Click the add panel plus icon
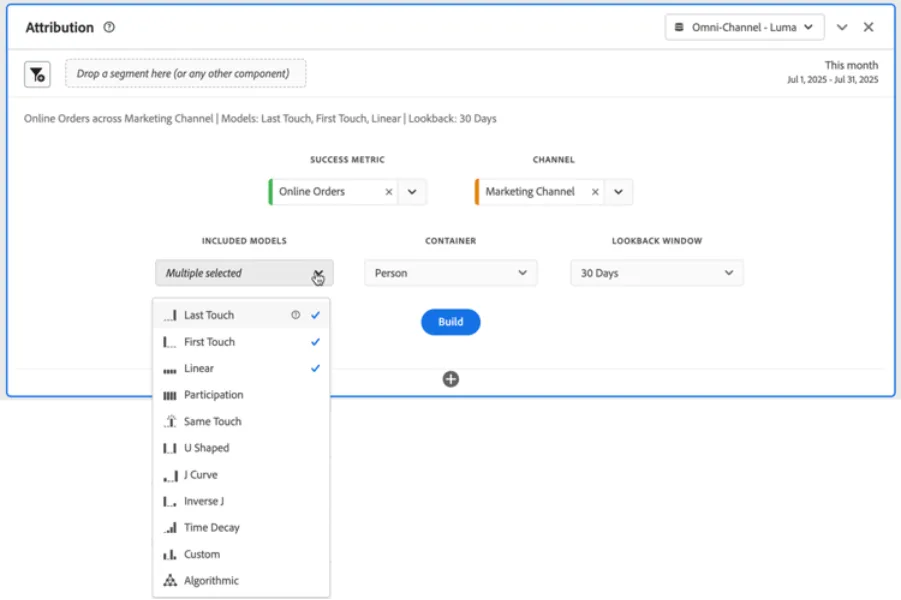 pos(450,379)
